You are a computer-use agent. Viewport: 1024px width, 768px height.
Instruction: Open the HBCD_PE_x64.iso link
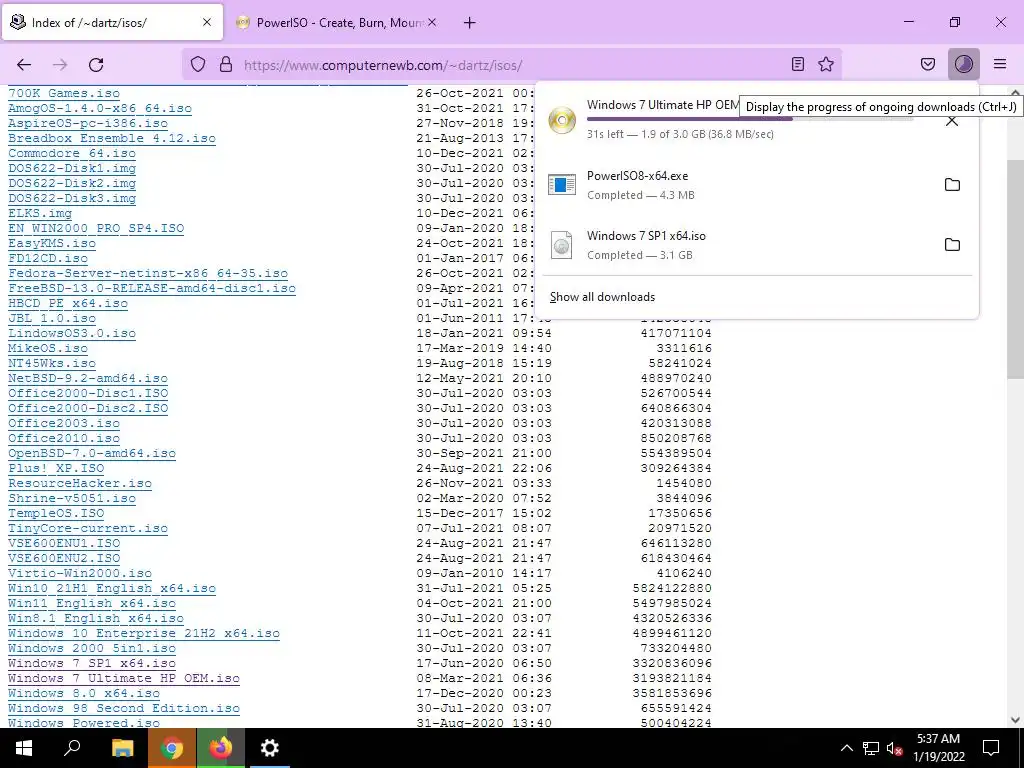point(68,303)
